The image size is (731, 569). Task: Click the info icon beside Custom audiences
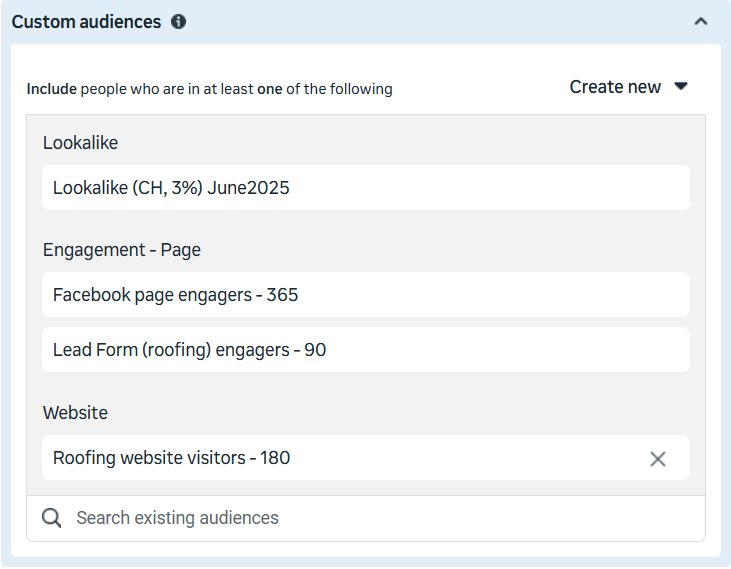pyautogui.click(x=178, y=21)
